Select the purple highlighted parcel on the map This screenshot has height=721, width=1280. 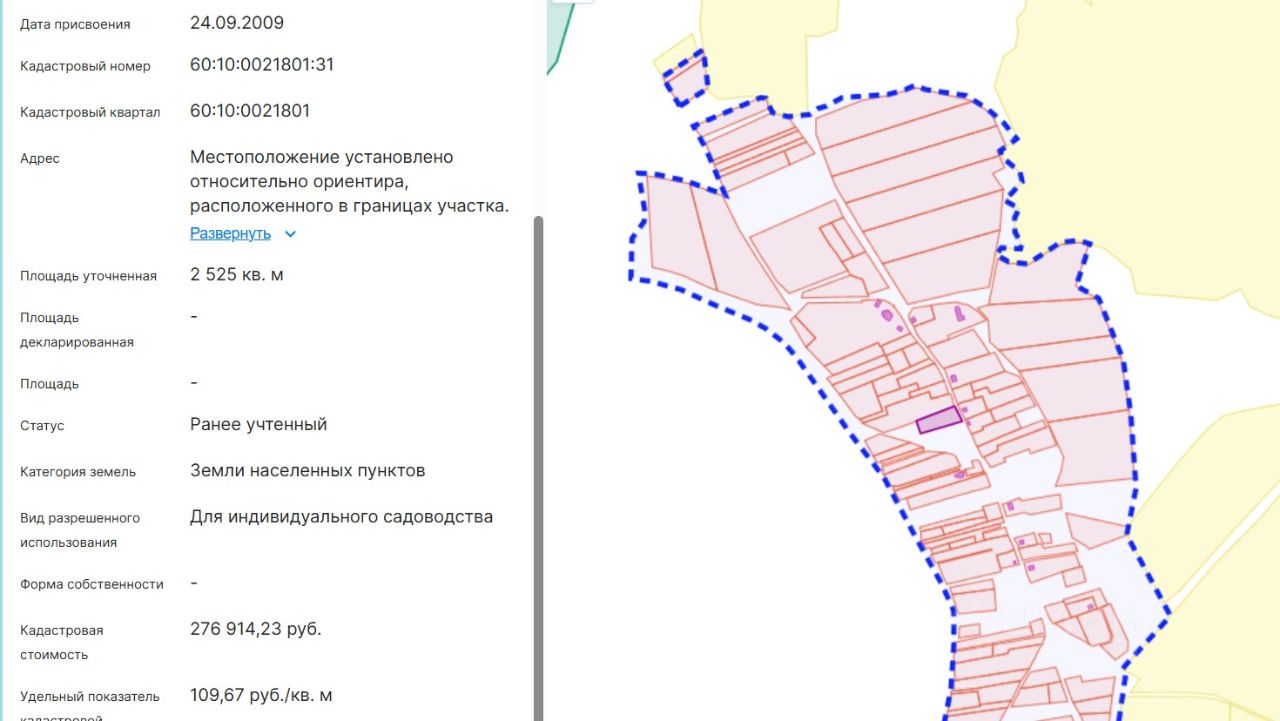[940, 419]
